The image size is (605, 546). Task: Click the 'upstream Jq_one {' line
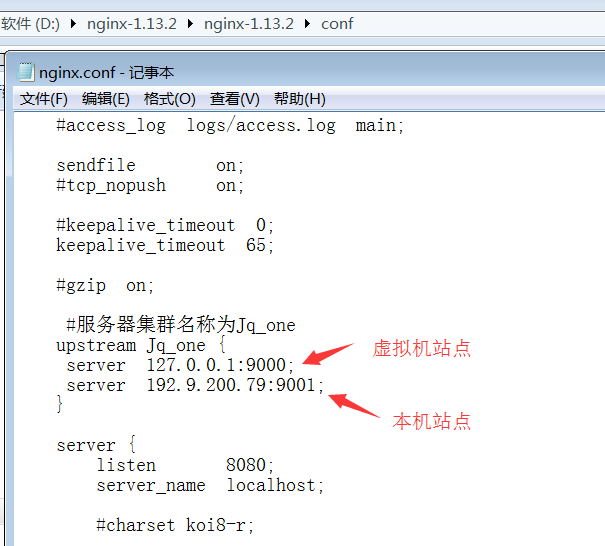[141, 345]
